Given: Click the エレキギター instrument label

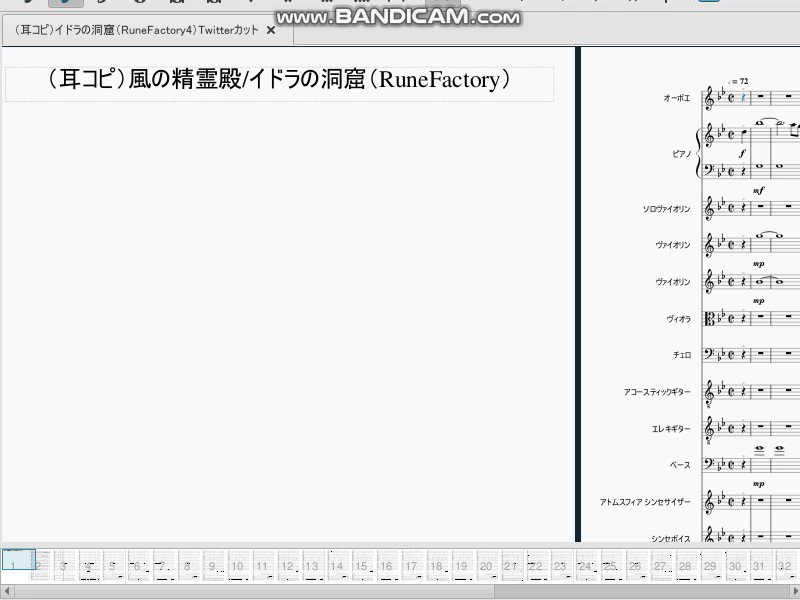Looking at the screenshot, I should pos(671,429).
